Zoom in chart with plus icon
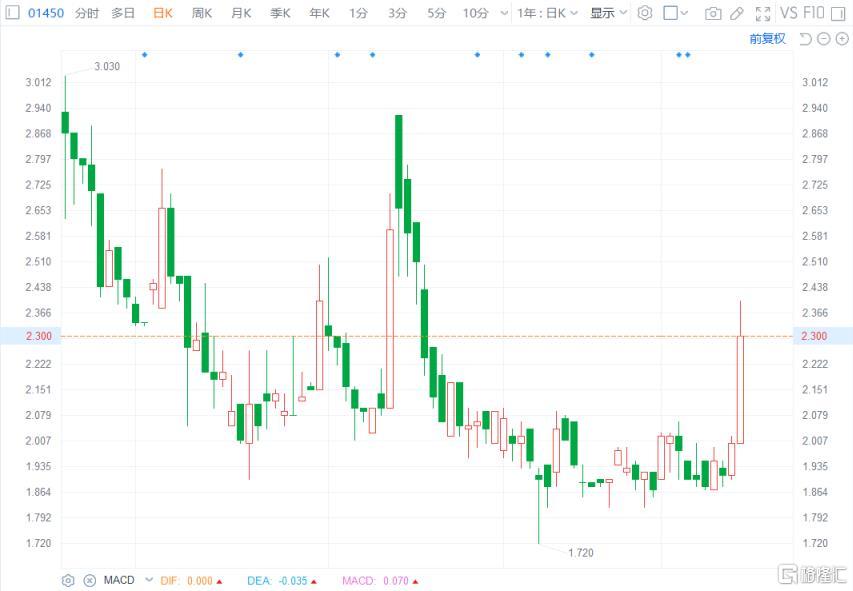853x591 pixels. click(841, 39)
